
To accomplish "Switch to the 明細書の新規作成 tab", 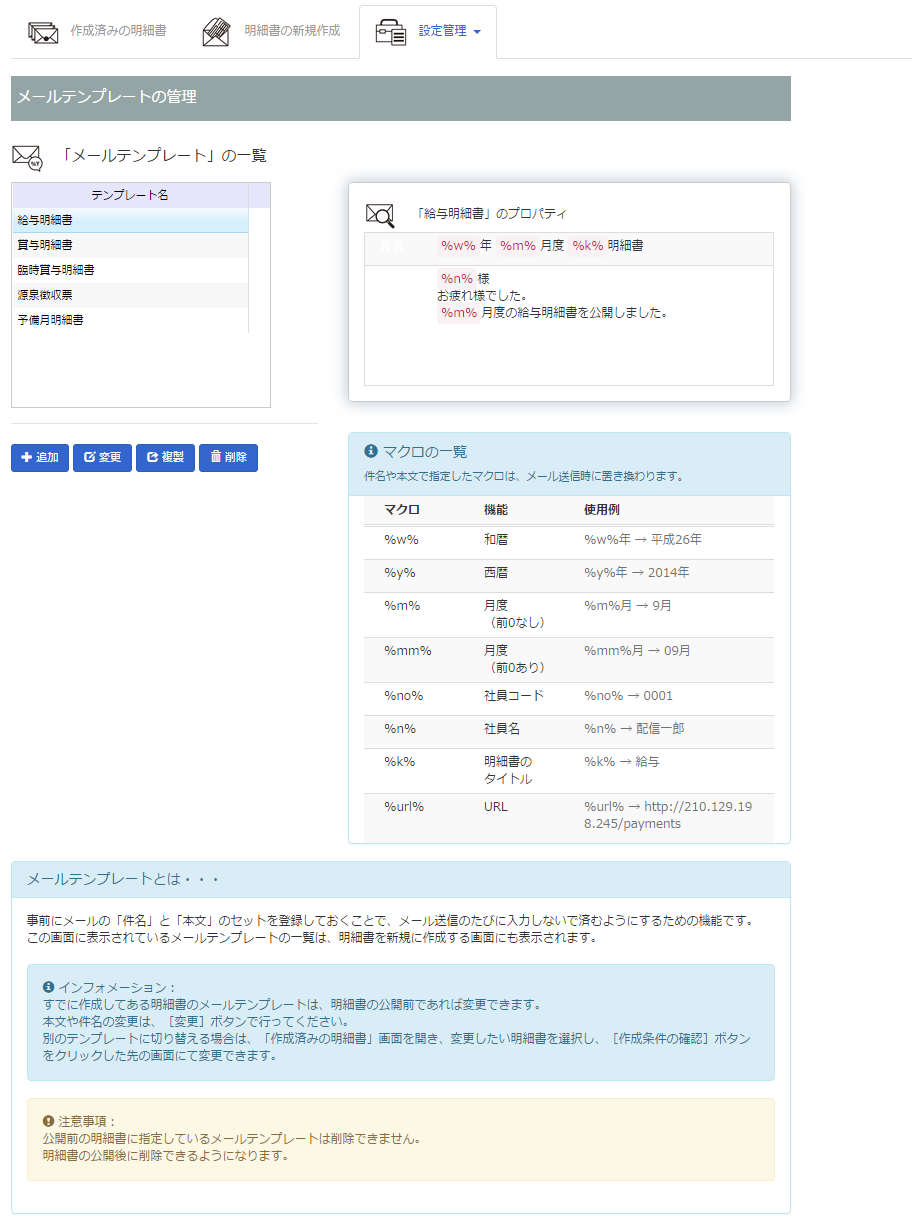I will click(292, 31).
